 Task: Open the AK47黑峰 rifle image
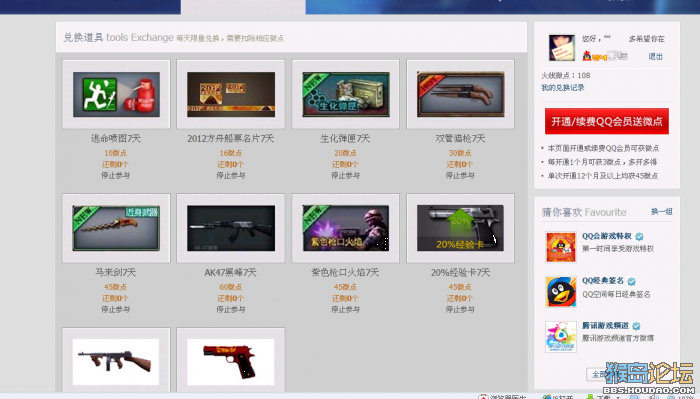tap(231, 228)
